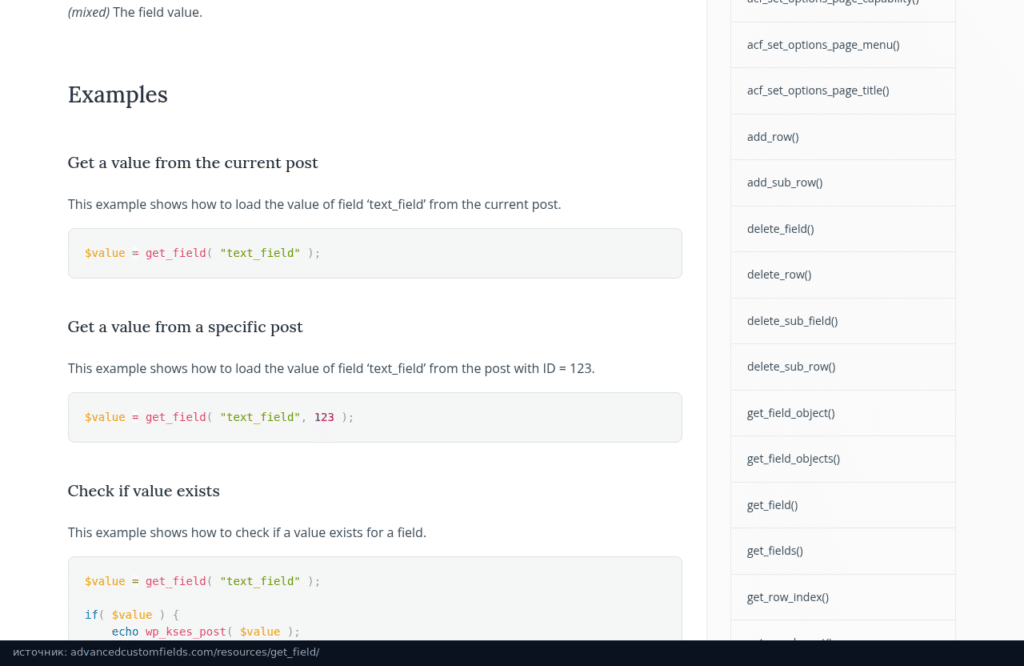The image size is (1024, 666).
Task: Click paragraph about loading 'text_field' from current post
Action: [x=314, y=204]
